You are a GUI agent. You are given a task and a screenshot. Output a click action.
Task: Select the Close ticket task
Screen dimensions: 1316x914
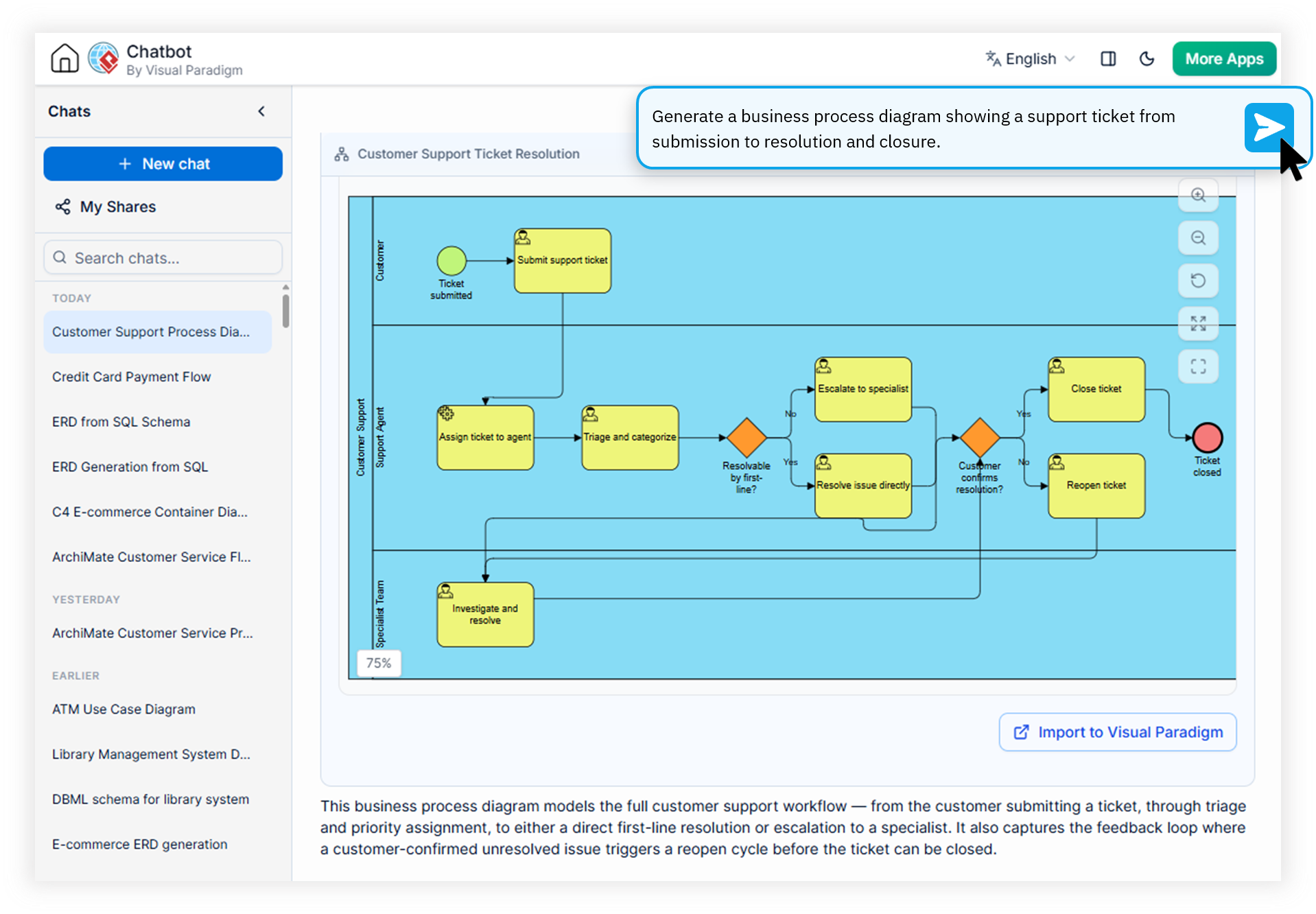coord(1096,389)
